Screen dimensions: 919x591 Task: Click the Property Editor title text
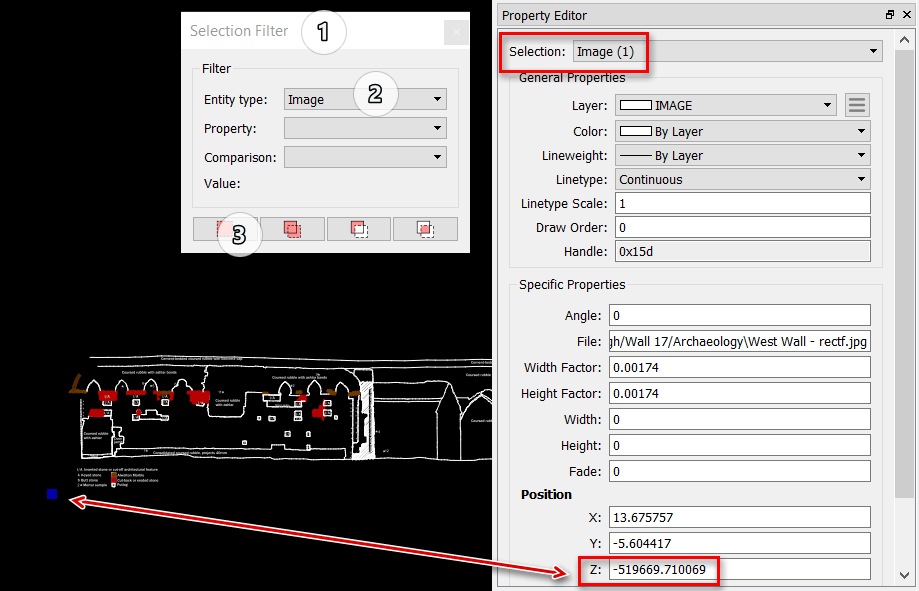[544, 16]
